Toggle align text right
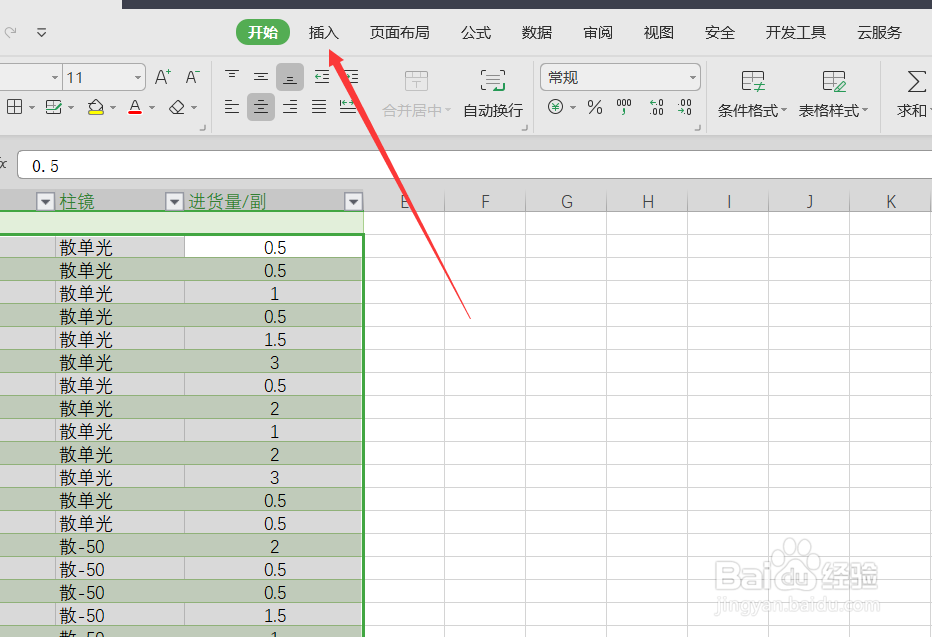This screenshot has height=637, width=932. click(290, 107)
